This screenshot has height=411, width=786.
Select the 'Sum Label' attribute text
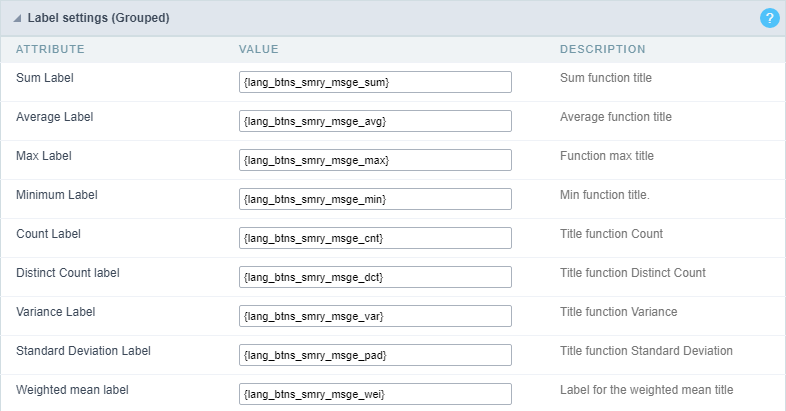[45, 78]
